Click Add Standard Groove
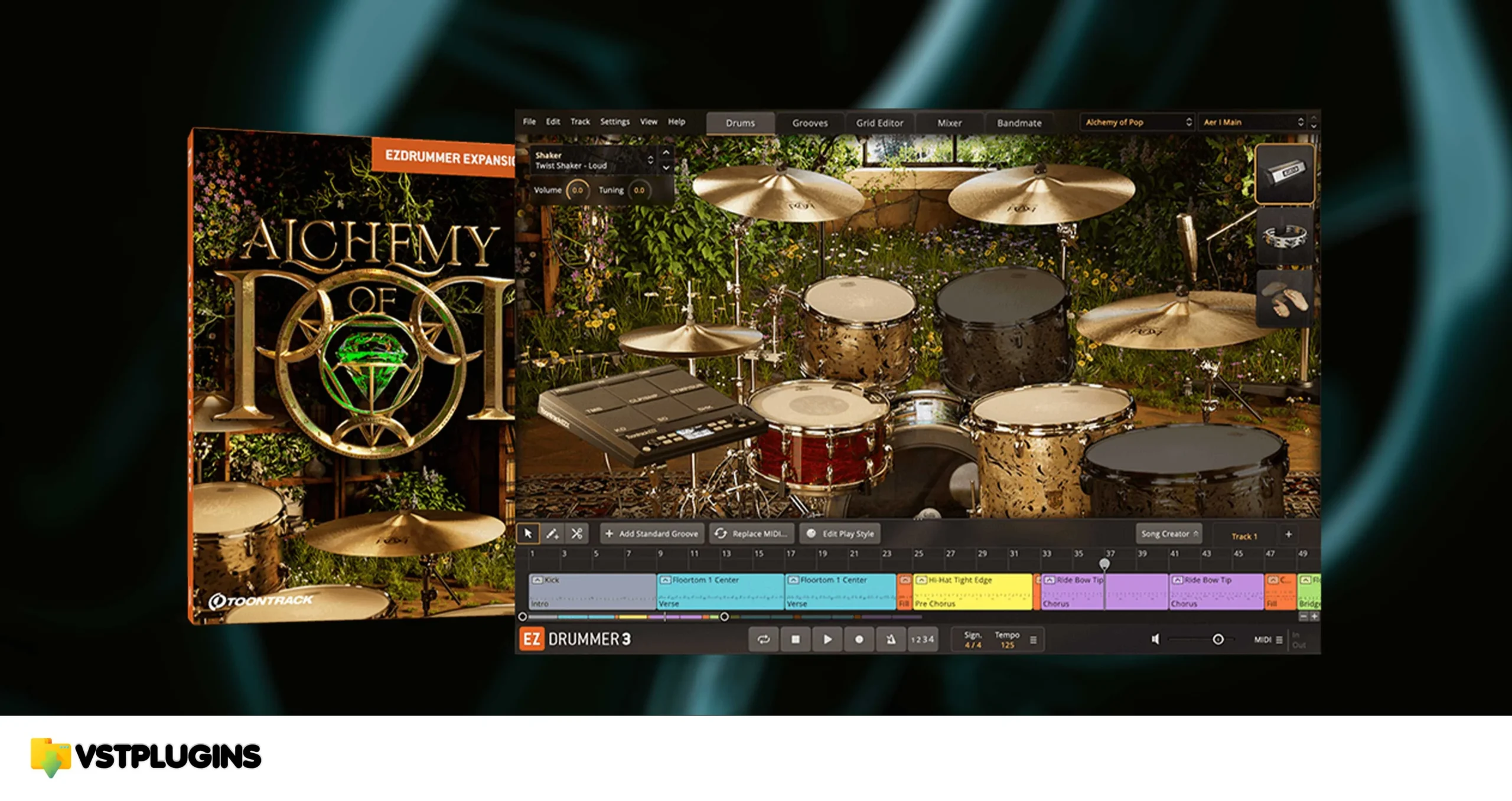1512x801 pixels. pyautogui.click(x=652, y=534)
